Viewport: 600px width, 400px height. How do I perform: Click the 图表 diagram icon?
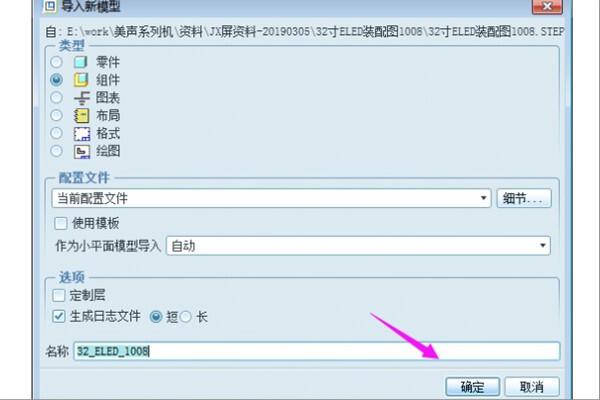tap(82, 98)
